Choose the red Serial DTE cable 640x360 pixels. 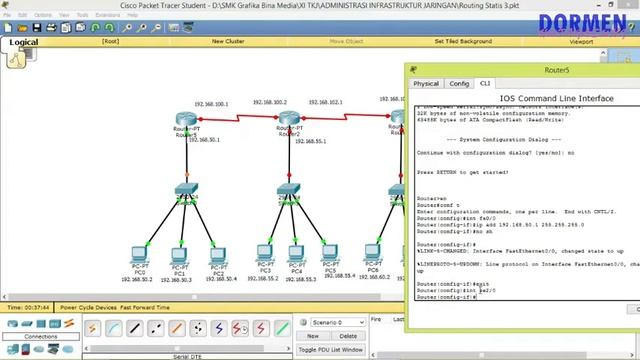[x=261, y=328]
